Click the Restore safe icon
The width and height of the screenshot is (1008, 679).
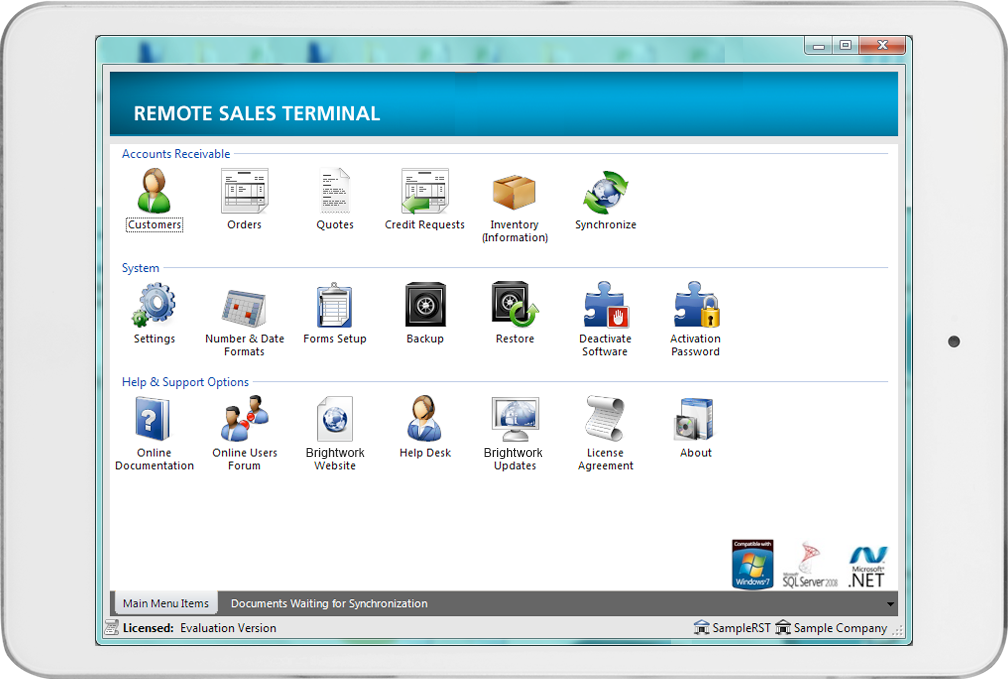(x=515, y=304)
